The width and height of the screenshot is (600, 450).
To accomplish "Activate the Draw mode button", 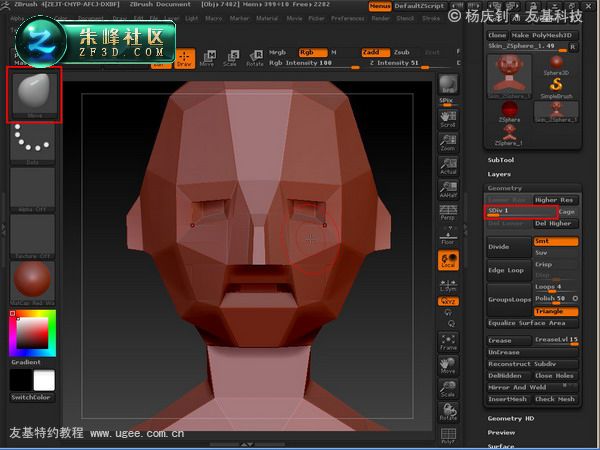I will click(x=184, y=59).
